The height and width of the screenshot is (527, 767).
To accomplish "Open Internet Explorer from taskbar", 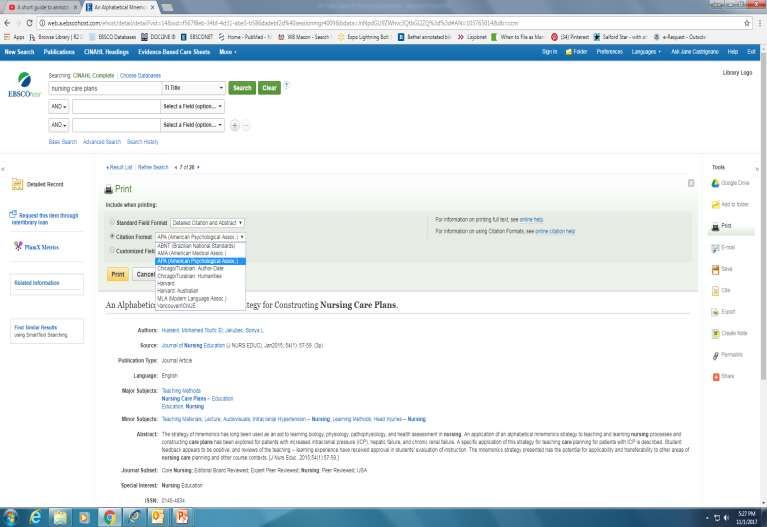I will (x=35, y=517).
